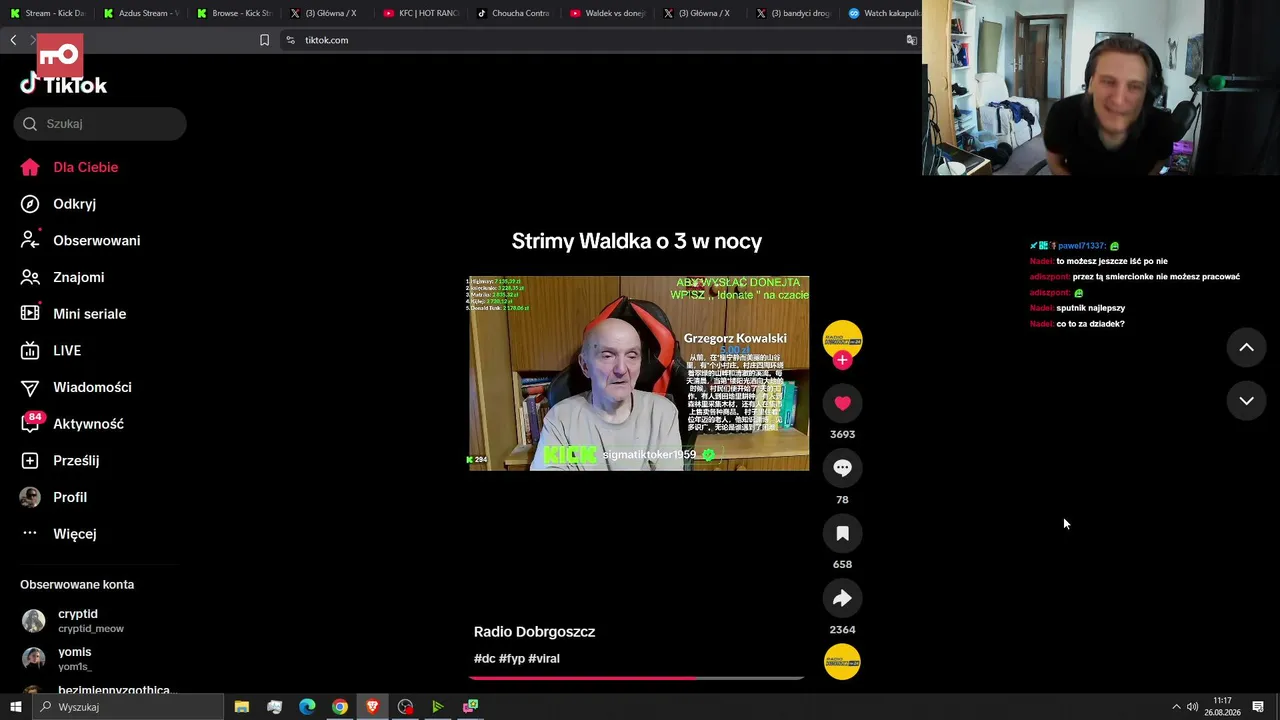Open Wiadomości messages
1280x720 pixels.
(76, 387)
